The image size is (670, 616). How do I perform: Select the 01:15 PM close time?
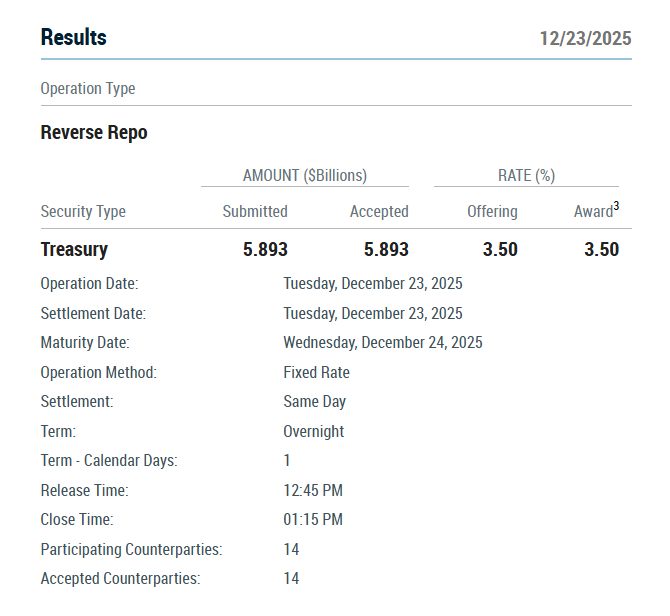point(313,520)
